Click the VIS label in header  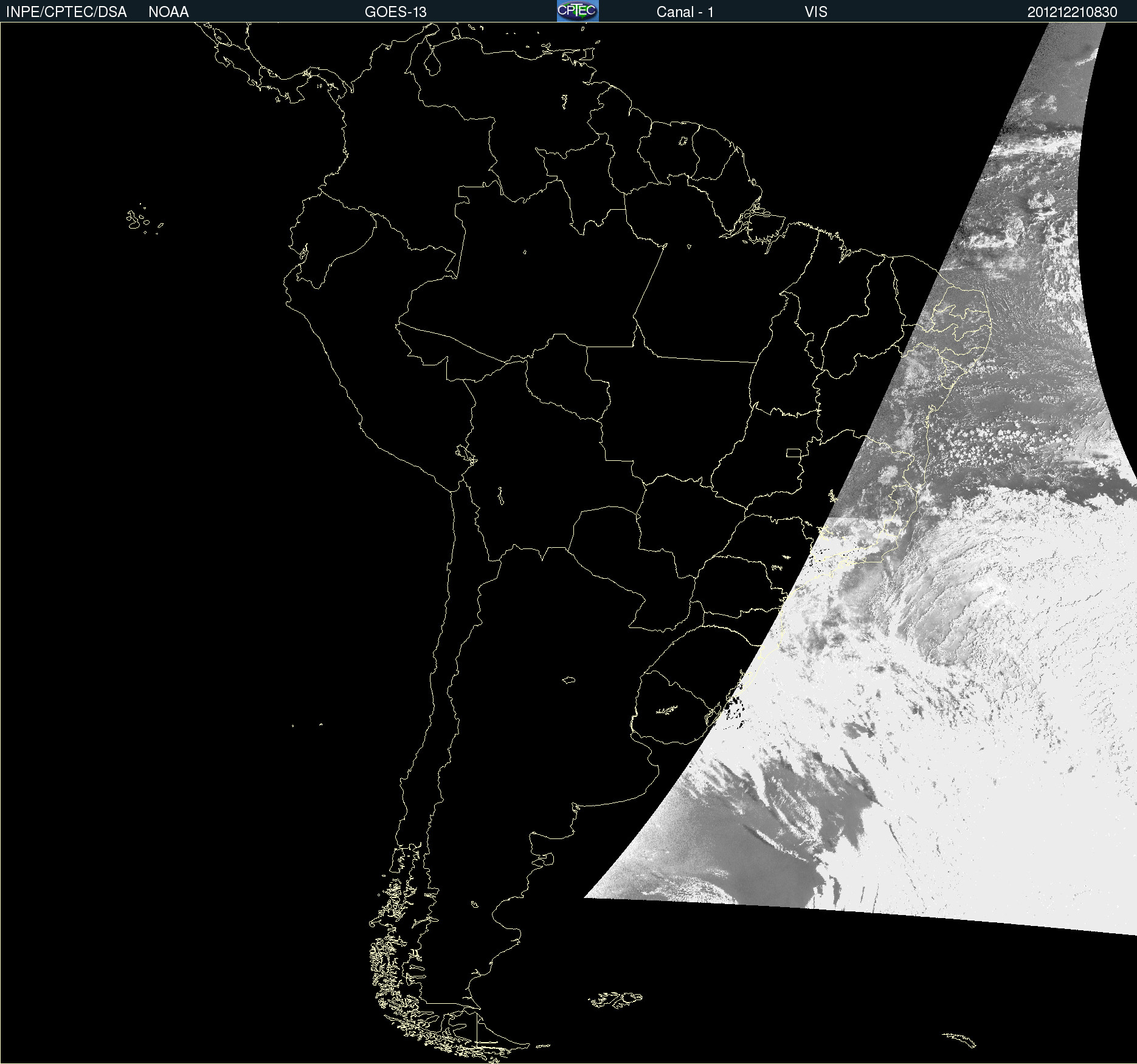point(816,12)
